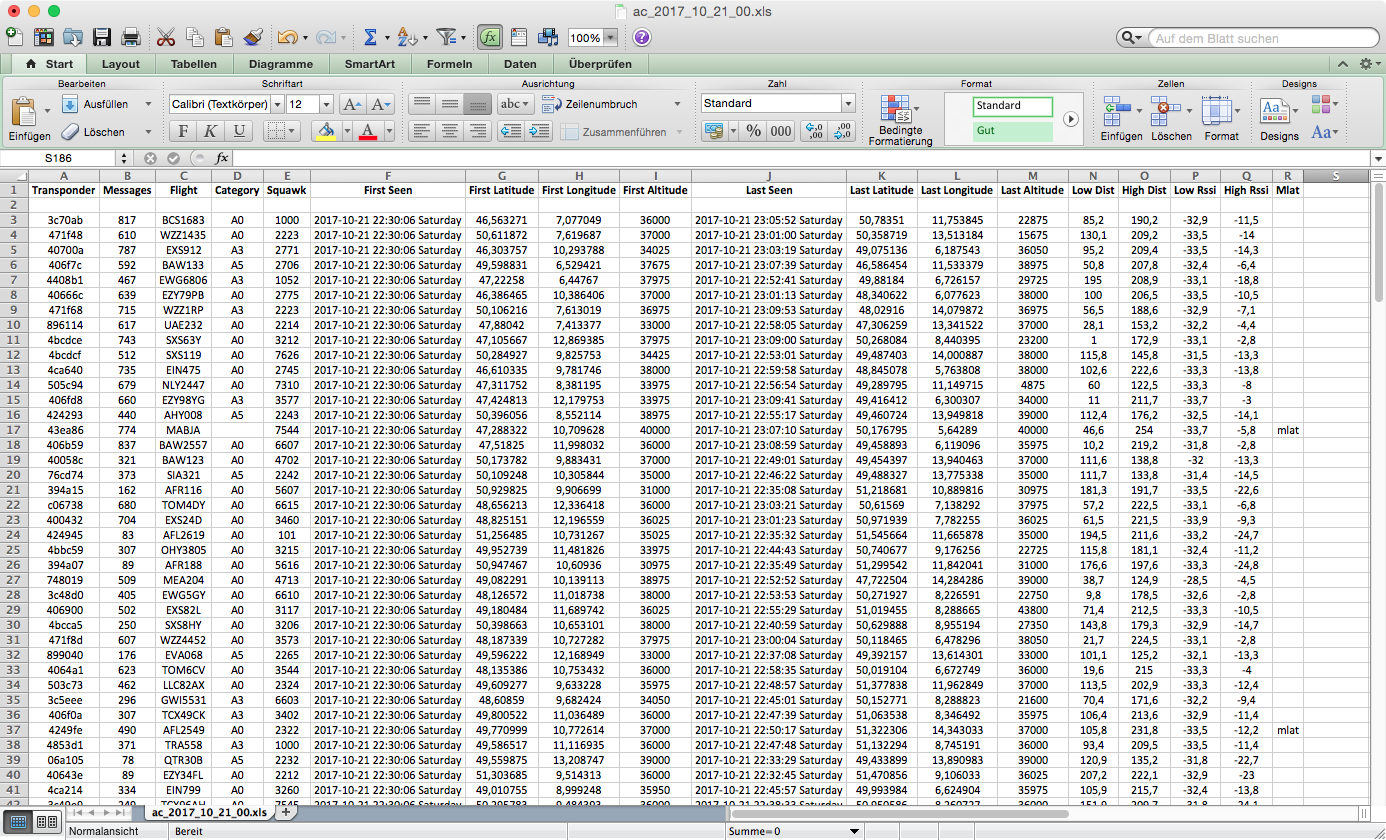Viewport: 1386px width, 840px height.
Task: Paste using the toolbar clipboard icon
Action: coord(224,37)
